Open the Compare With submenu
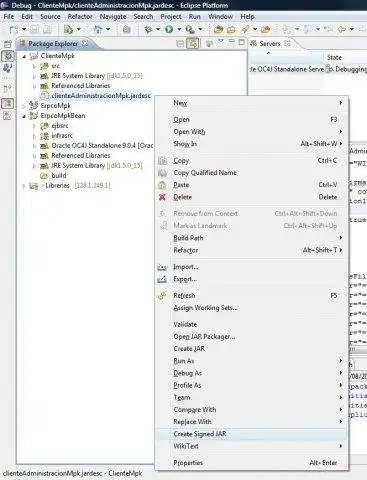367x480 pixels. tap(252, 409)
